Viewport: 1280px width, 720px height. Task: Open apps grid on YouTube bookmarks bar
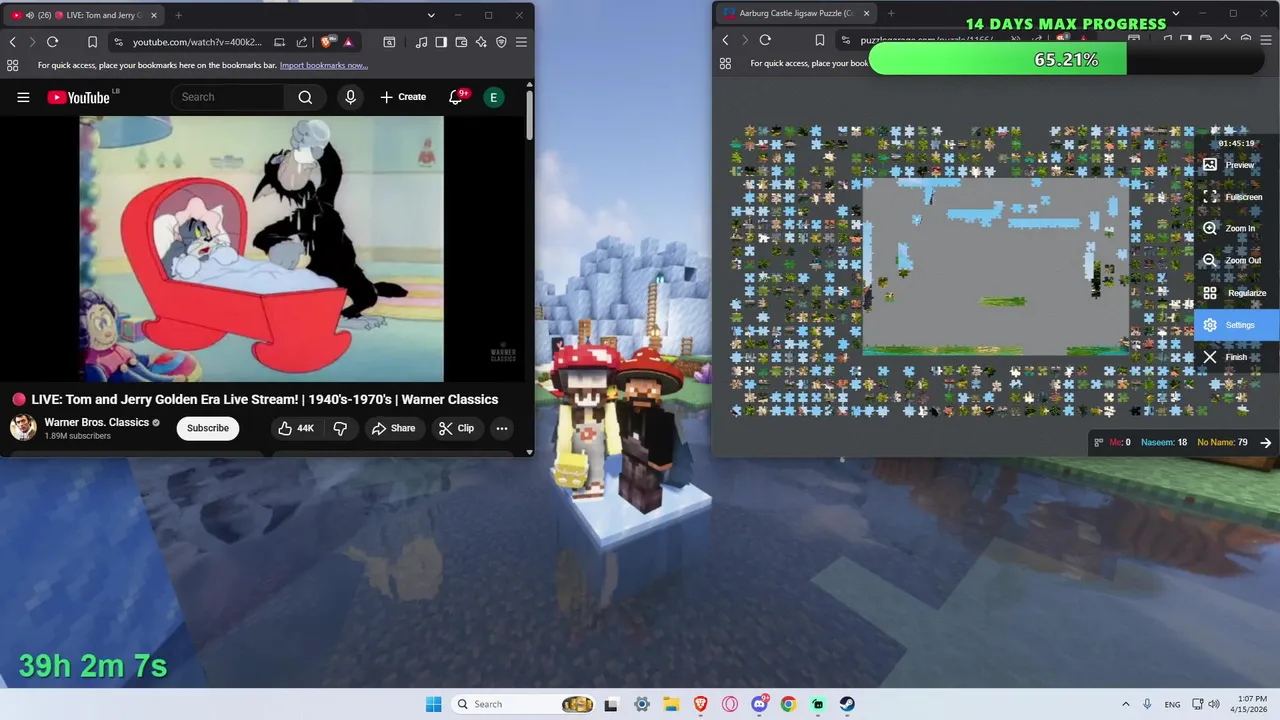12,65
